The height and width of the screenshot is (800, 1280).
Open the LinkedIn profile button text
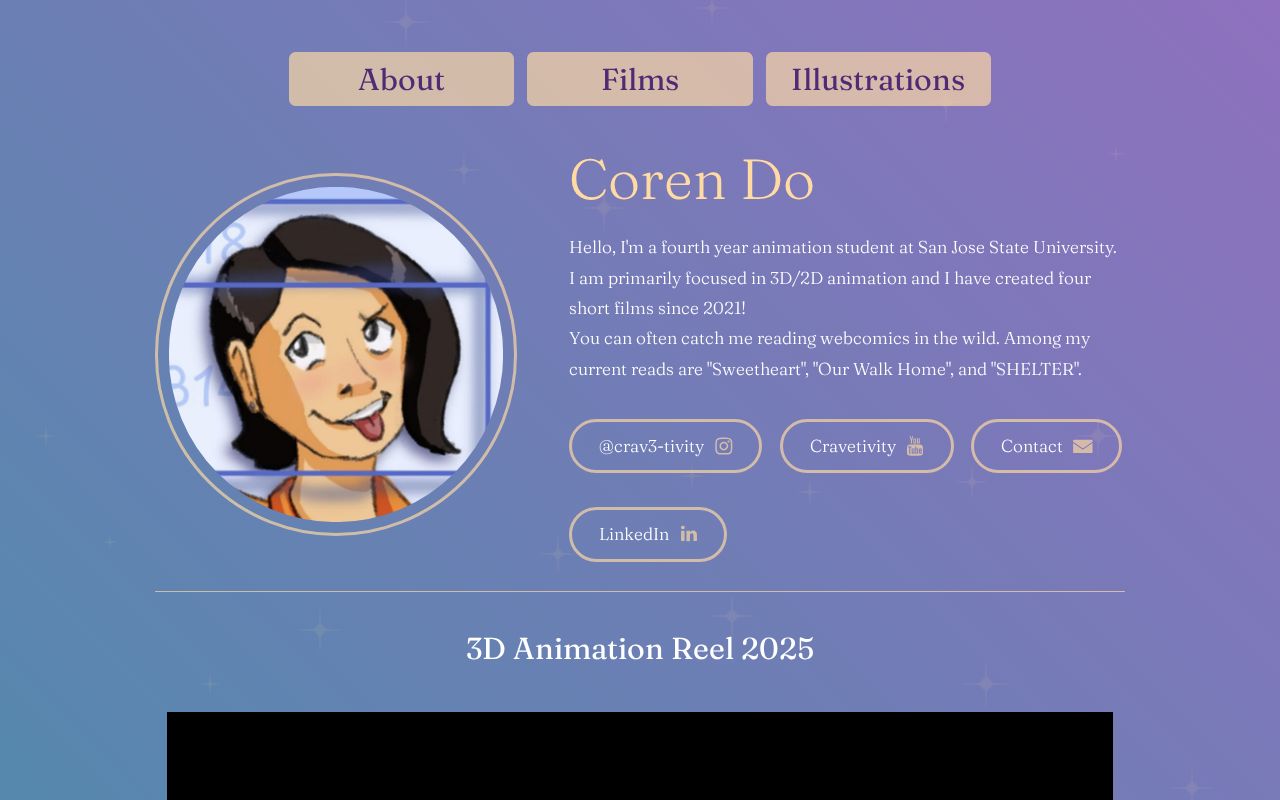click(x=634, y=534)
